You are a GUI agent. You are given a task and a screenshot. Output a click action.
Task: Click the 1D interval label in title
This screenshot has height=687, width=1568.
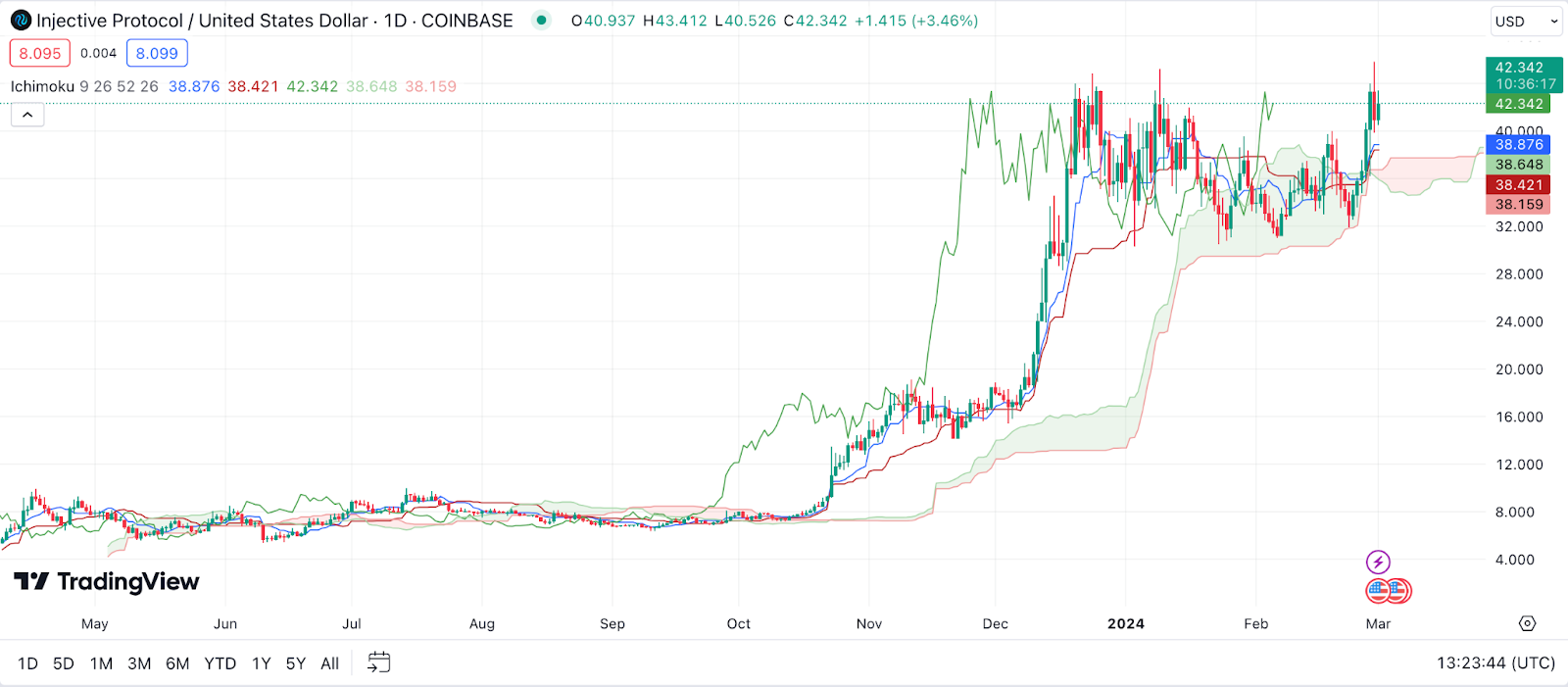click(x=395, y=21)
